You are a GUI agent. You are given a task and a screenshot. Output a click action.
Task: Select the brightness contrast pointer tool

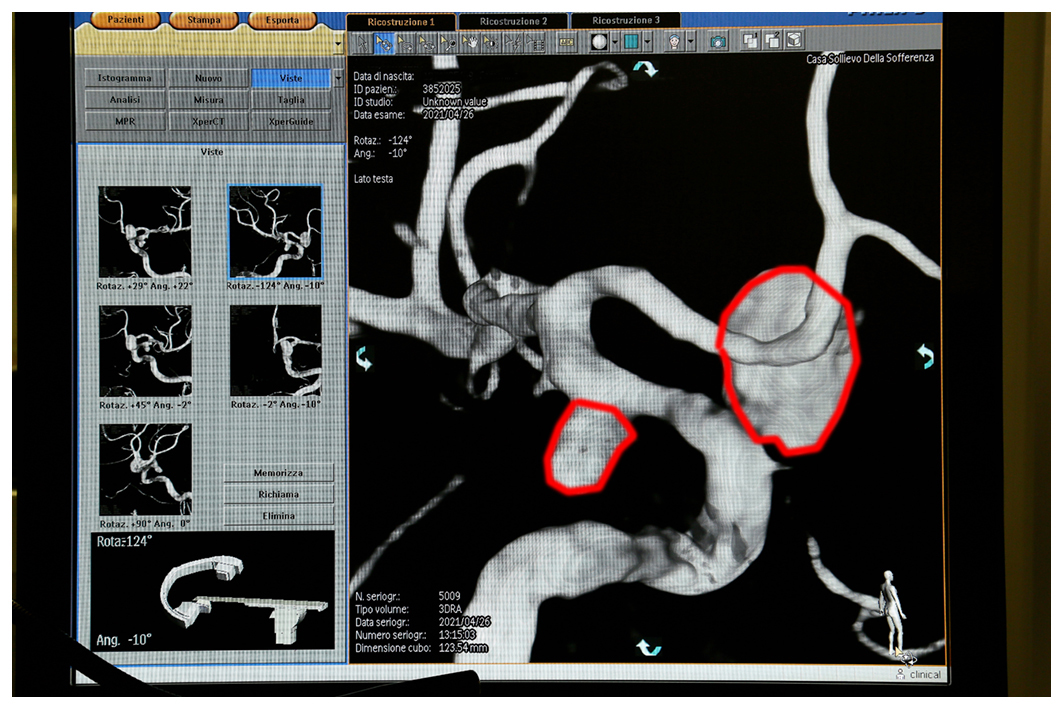[x=491, y=42]
